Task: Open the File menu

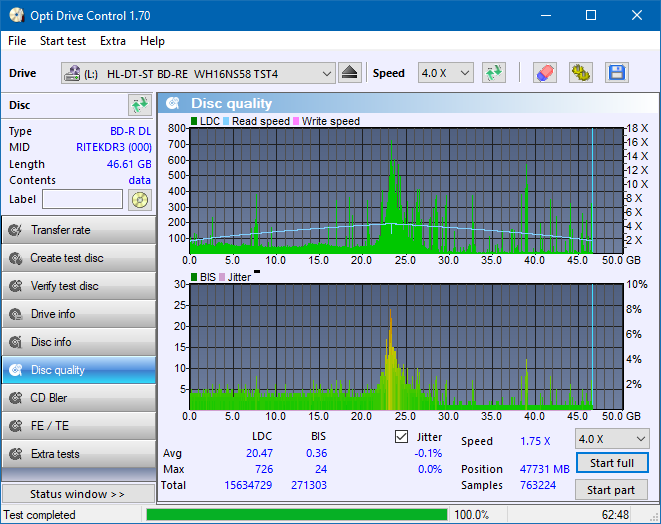Action: [x=17, y=41]
